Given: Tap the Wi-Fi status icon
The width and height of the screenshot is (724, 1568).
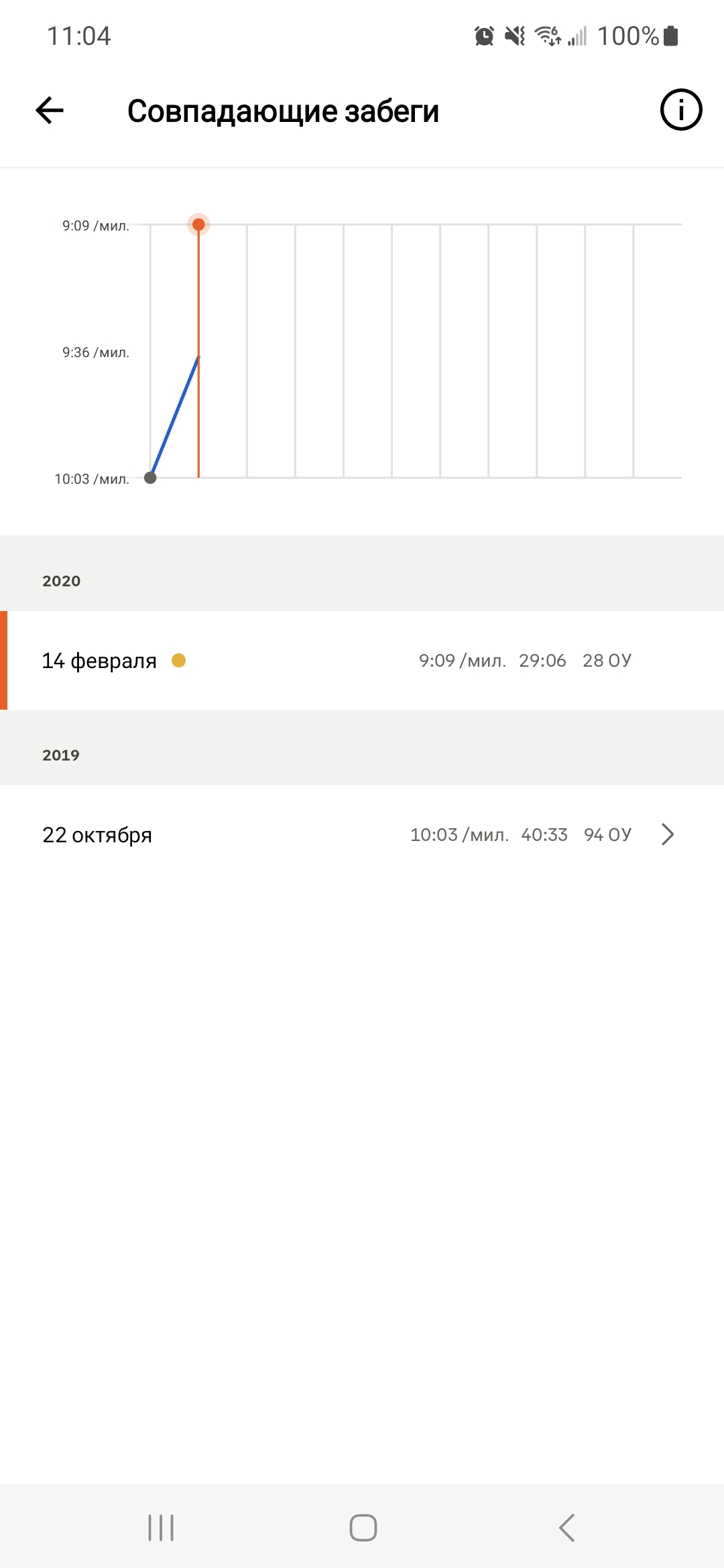Looking at the screenshot, I should point(547,36).
